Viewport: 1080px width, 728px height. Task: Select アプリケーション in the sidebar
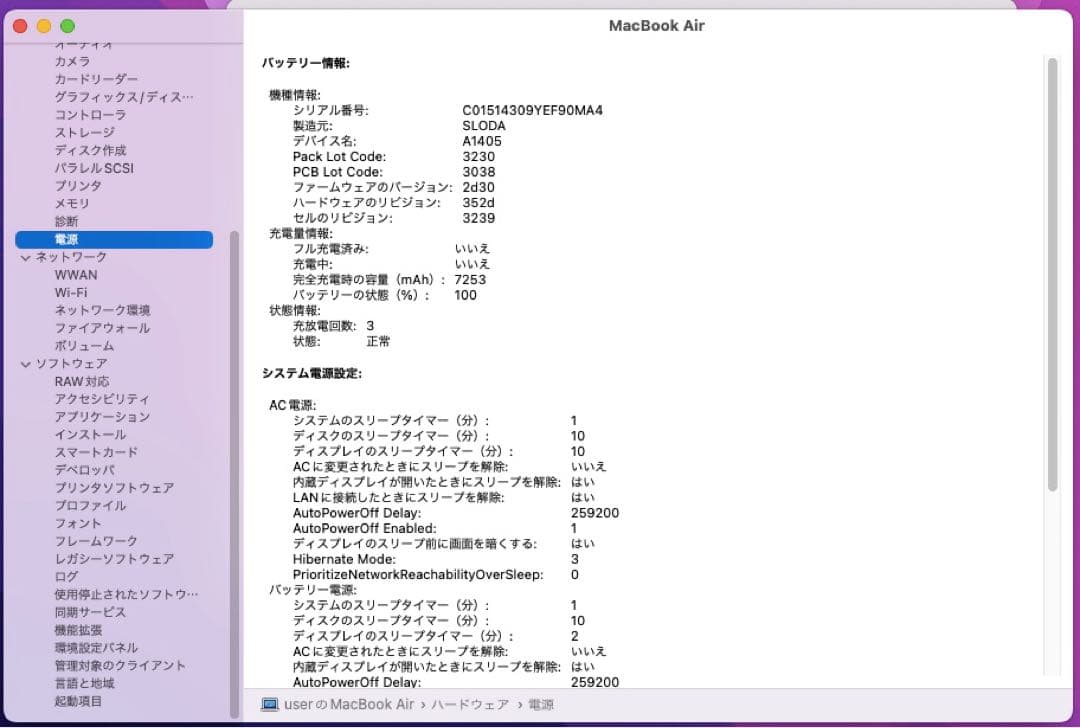(x=102, y=417)
